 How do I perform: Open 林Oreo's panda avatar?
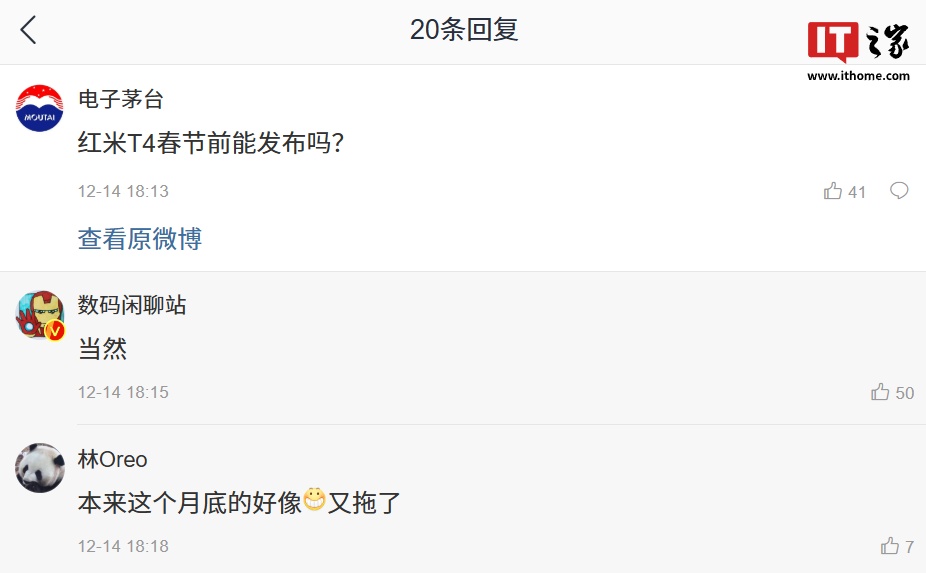point(40,468)
